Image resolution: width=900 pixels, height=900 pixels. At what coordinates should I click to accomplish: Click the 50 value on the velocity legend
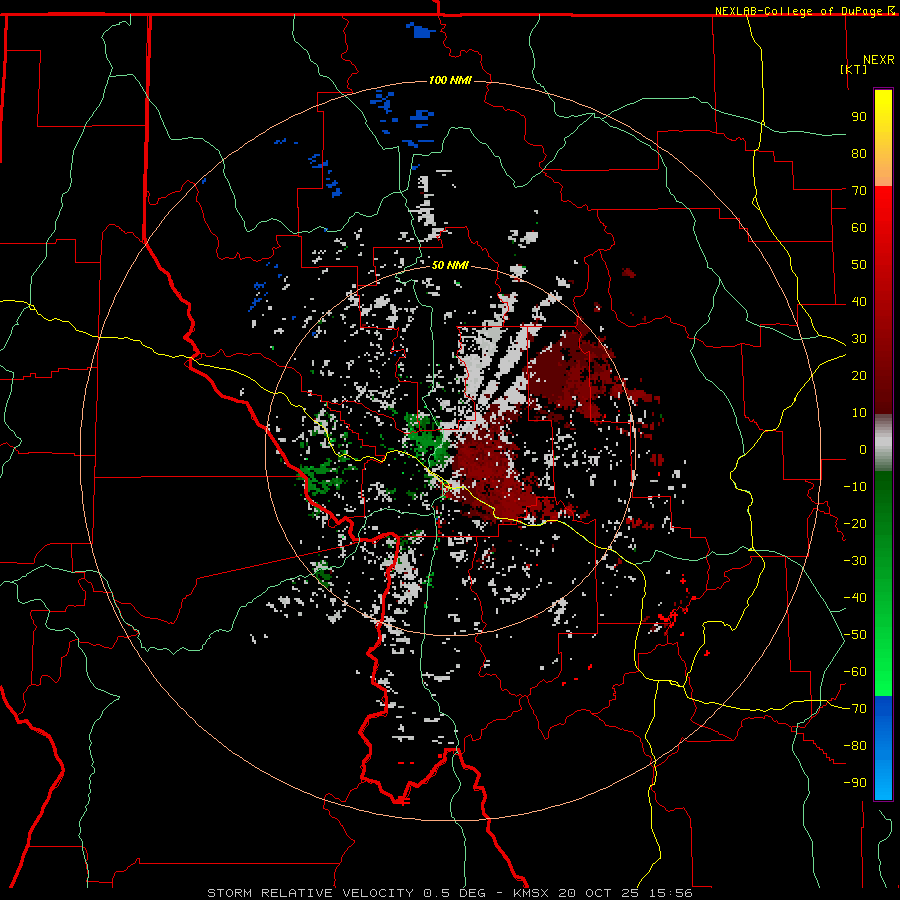coord(859,265)
